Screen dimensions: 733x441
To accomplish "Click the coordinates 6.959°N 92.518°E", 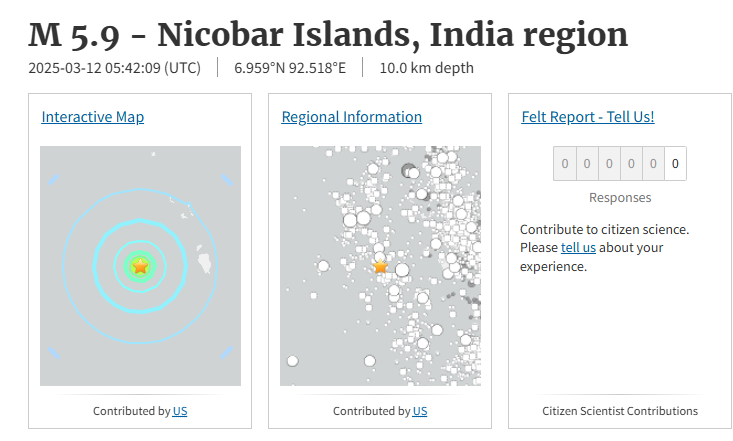I will pyautogui.click(x=290, y=68).
